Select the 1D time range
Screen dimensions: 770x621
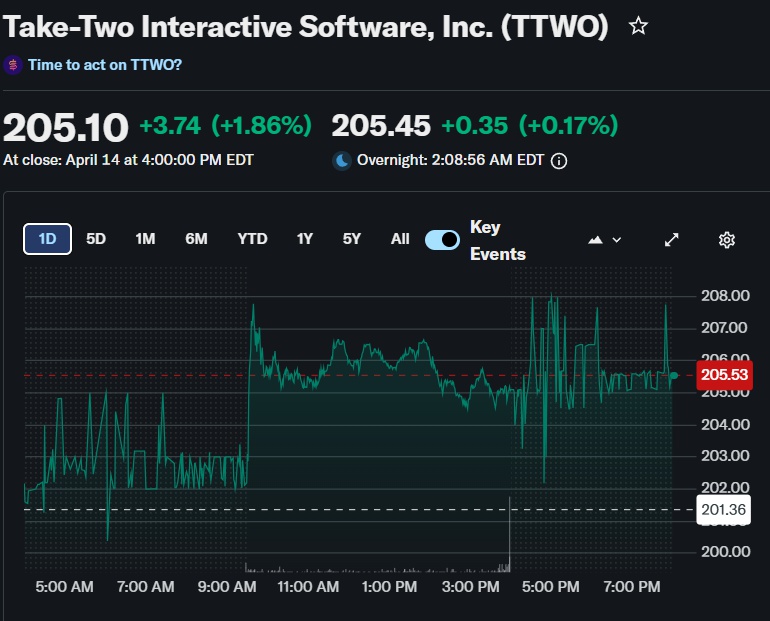coord(47,239)
